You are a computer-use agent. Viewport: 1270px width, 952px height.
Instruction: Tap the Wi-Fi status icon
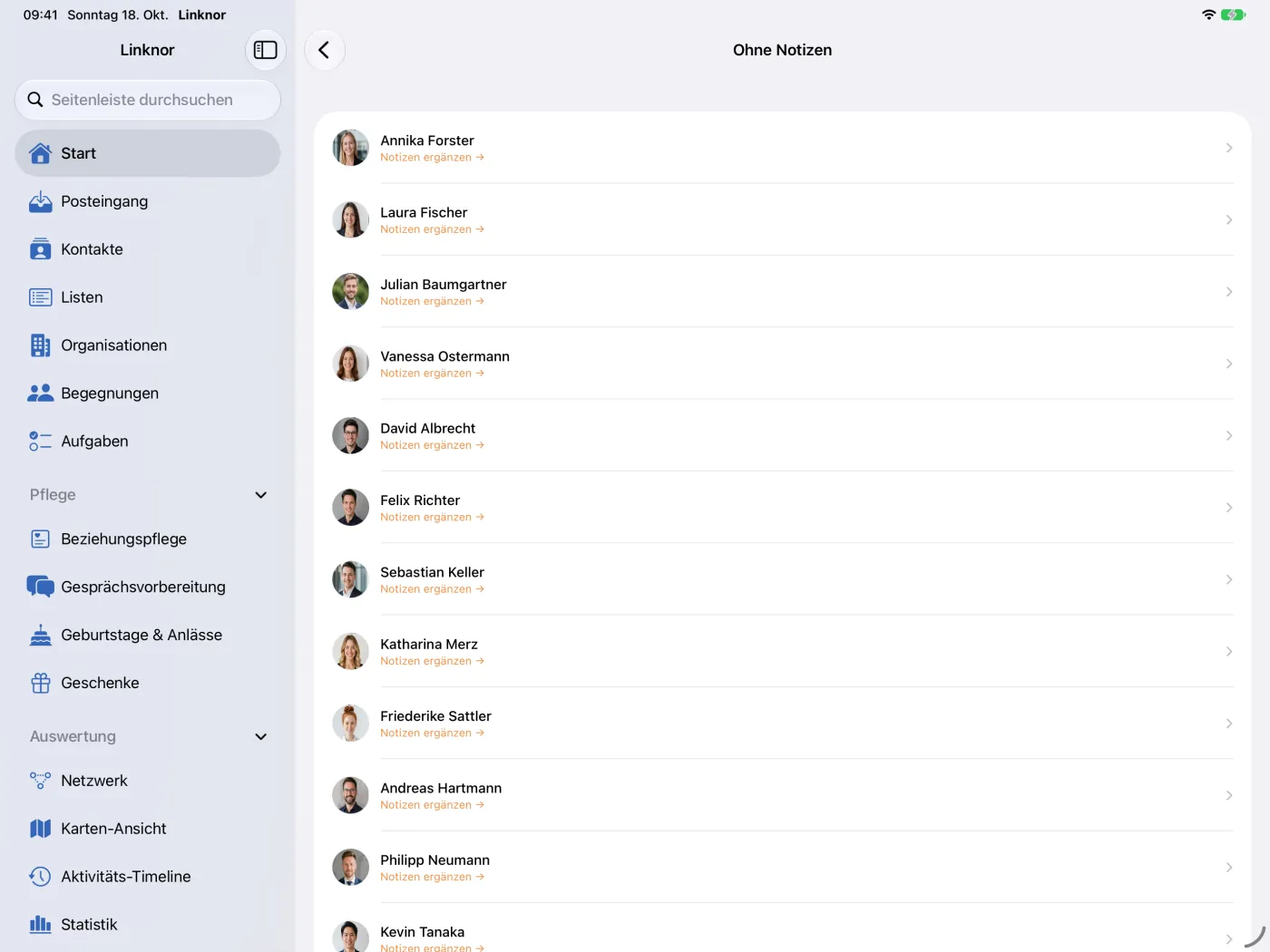(x=1208, y=15)
